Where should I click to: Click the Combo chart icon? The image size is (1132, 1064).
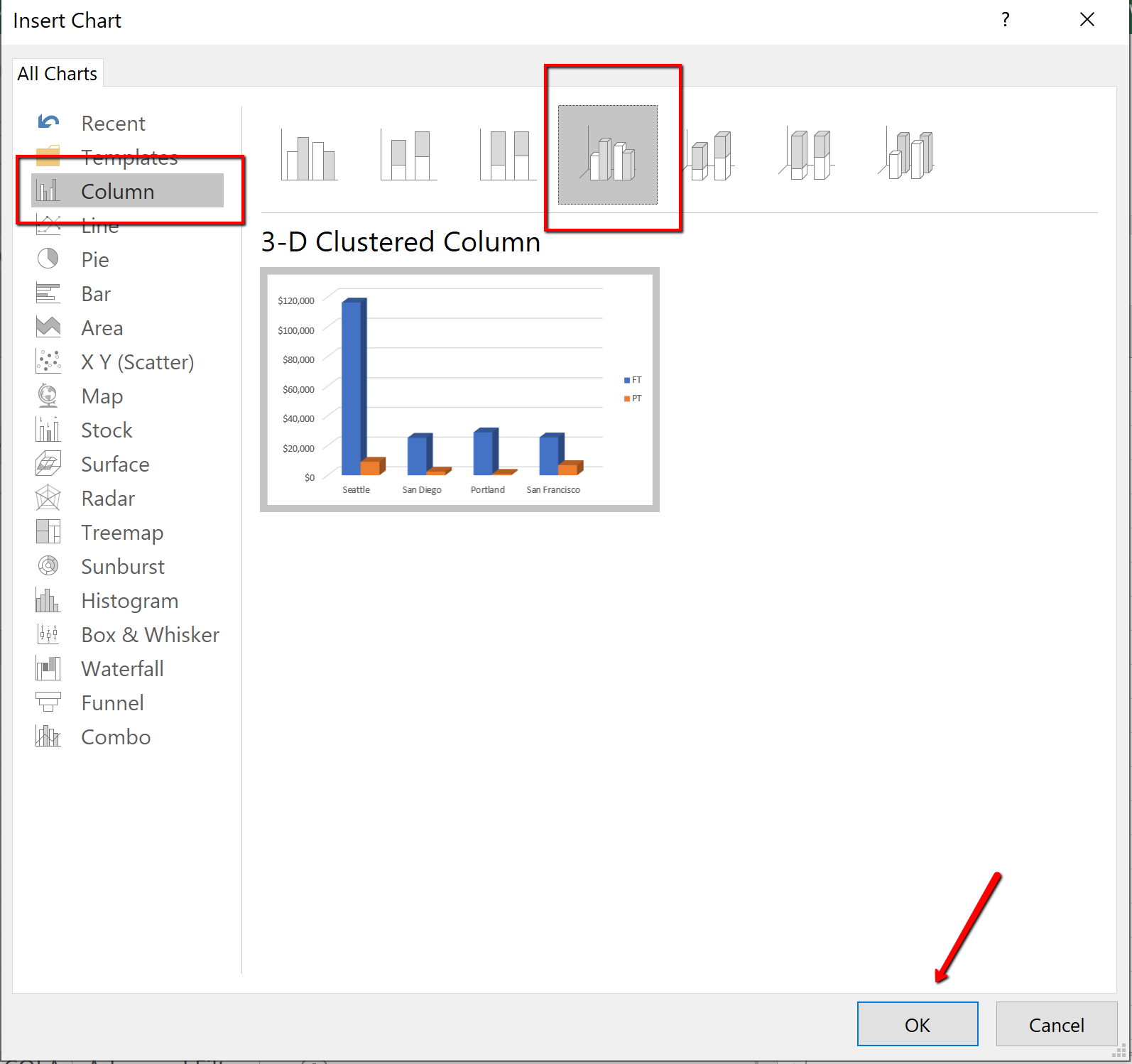point(48,737)
